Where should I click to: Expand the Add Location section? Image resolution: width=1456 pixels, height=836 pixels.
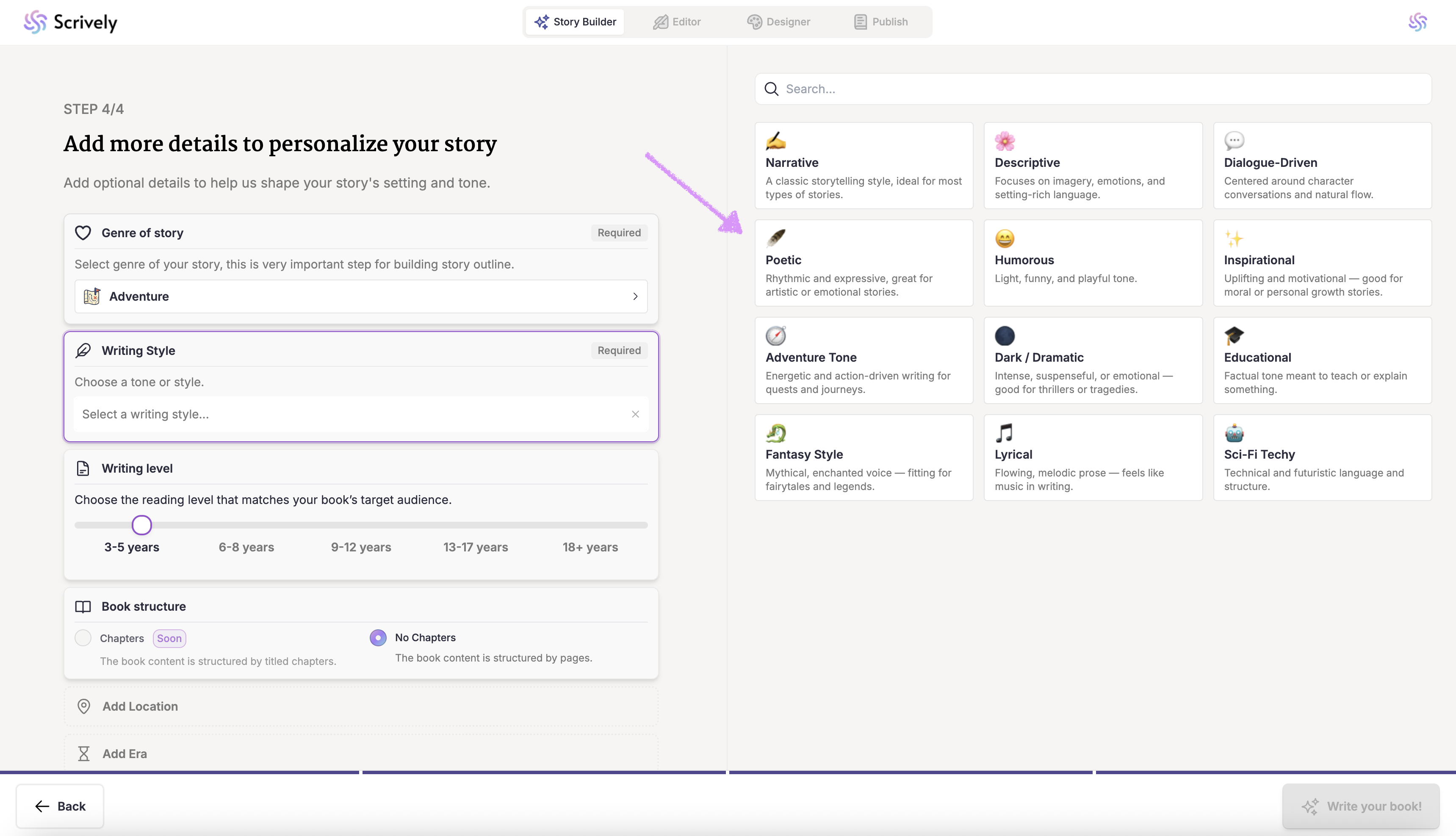click(140, 706)
